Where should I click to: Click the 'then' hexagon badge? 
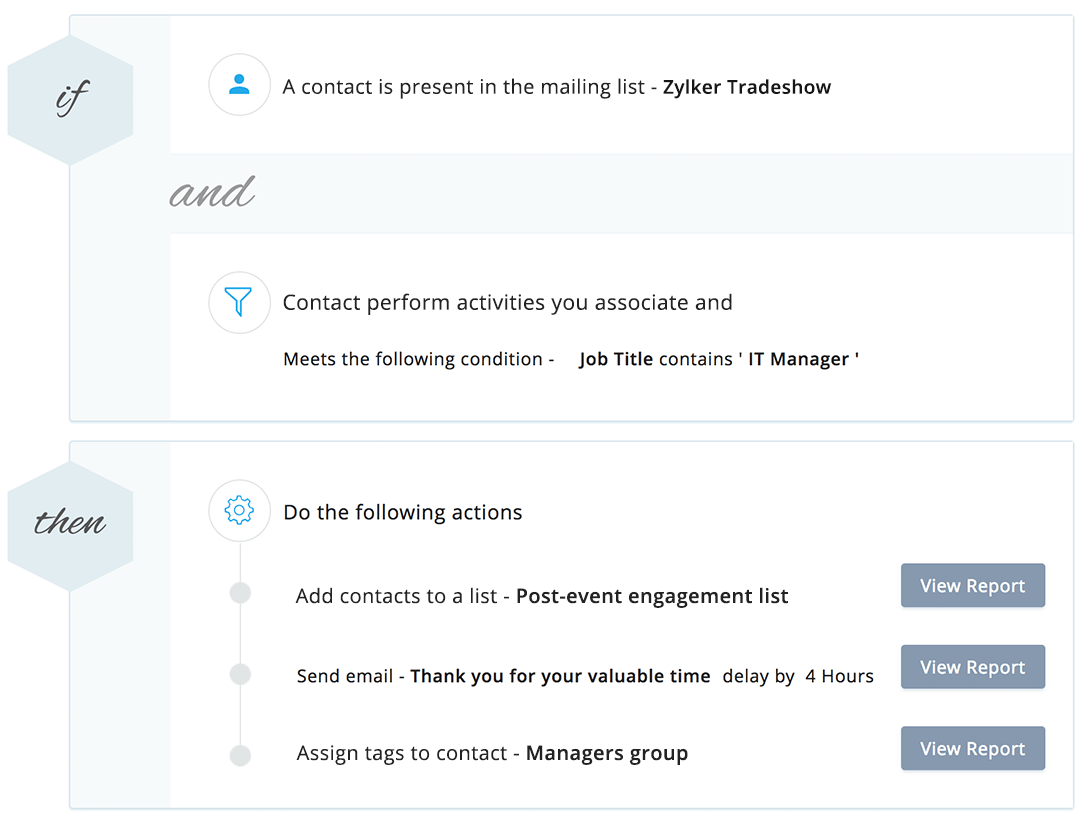coord(70,526)
